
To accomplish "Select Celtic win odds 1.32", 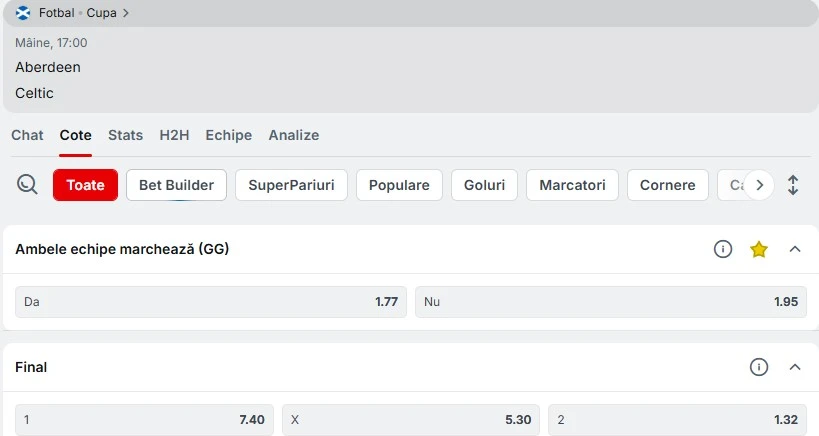I will click(677, 420).
